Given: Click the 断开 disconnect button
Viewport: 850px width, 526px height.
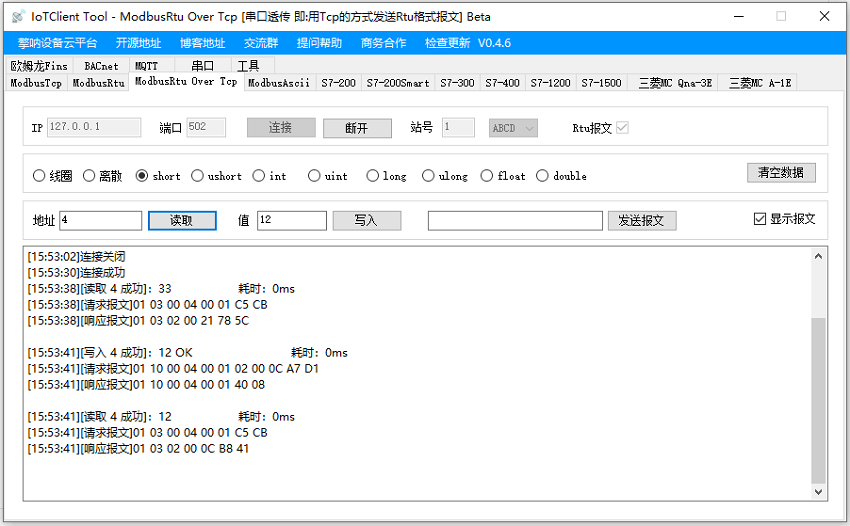Looking at the screenshot, I should pyautogui.click(x=357, y=128).
